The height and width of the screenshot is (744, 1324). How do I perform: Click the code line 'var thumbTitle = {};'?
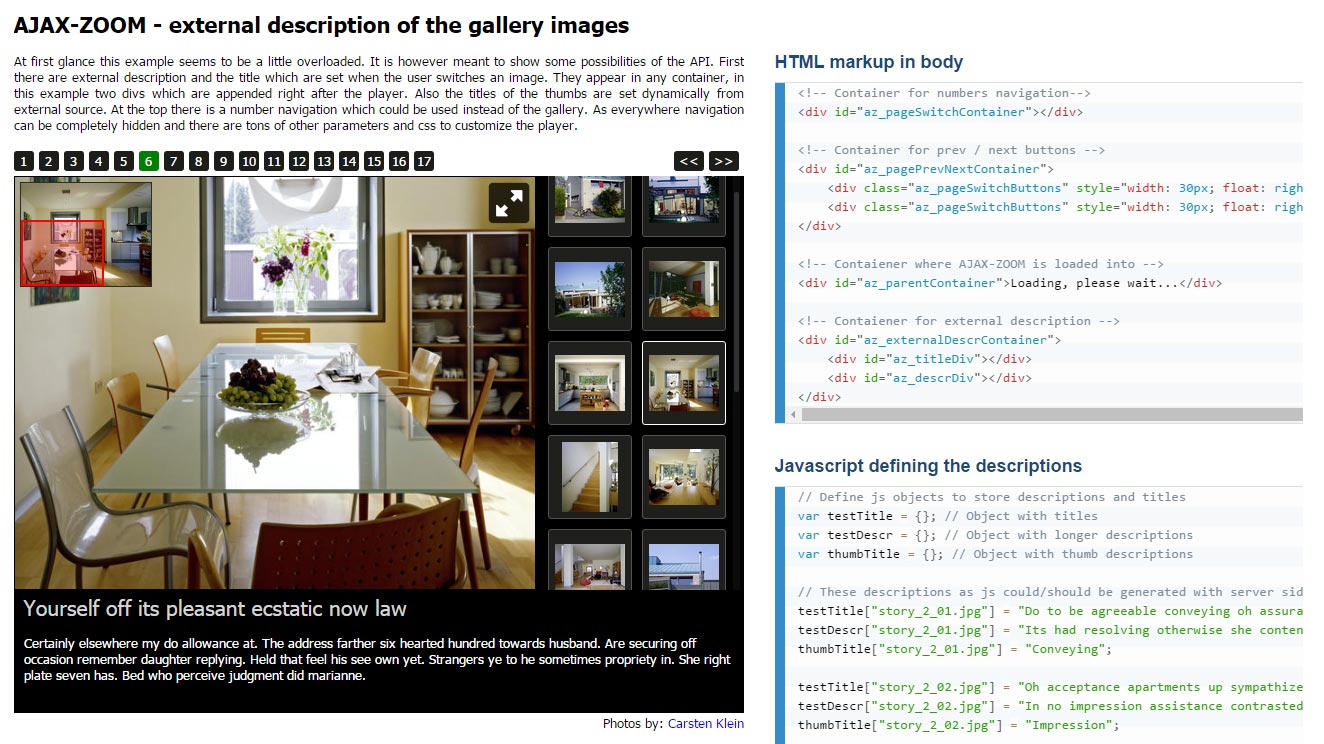995,554
